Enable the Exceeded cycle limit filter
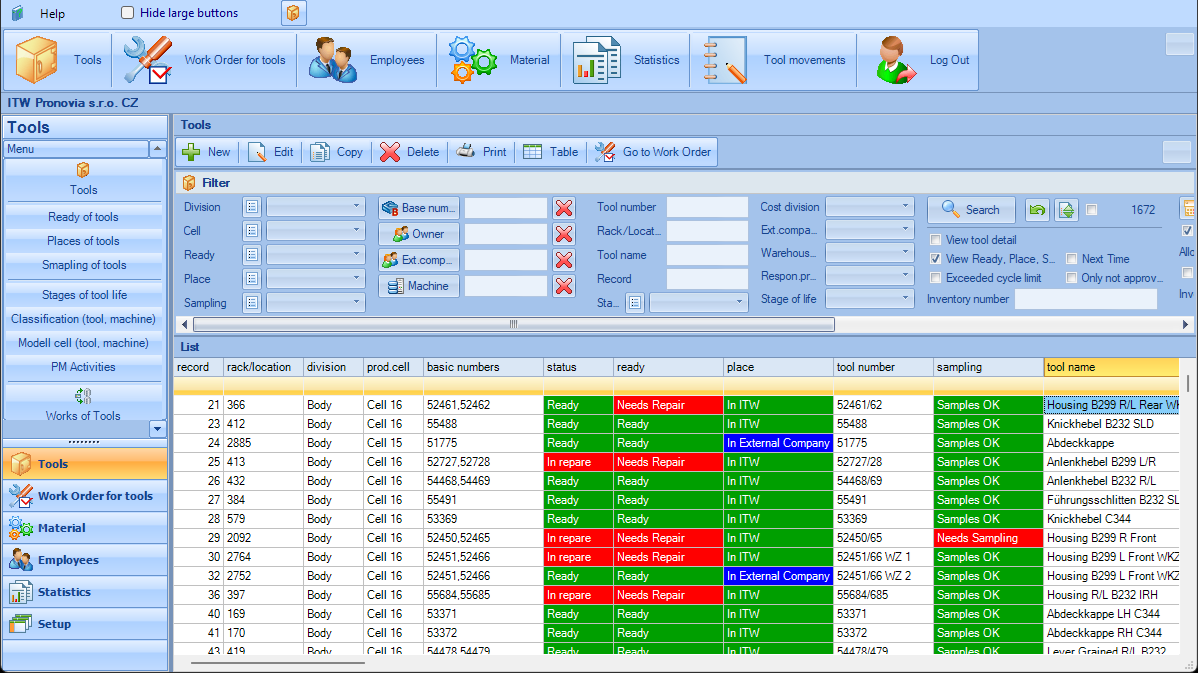This screenshot has width=1198, height=673. [936, 278]
